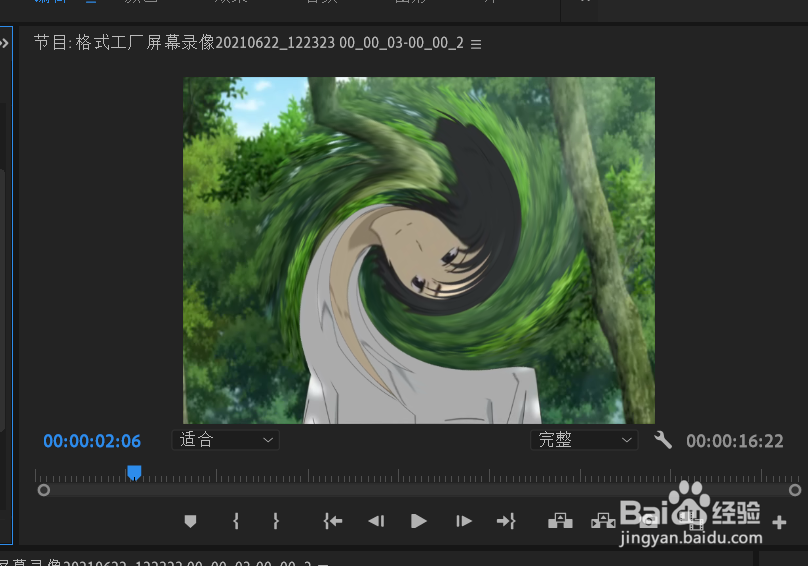
Task: Open the 完整 playback resolution dropdown
Action: tap(584, 440)
